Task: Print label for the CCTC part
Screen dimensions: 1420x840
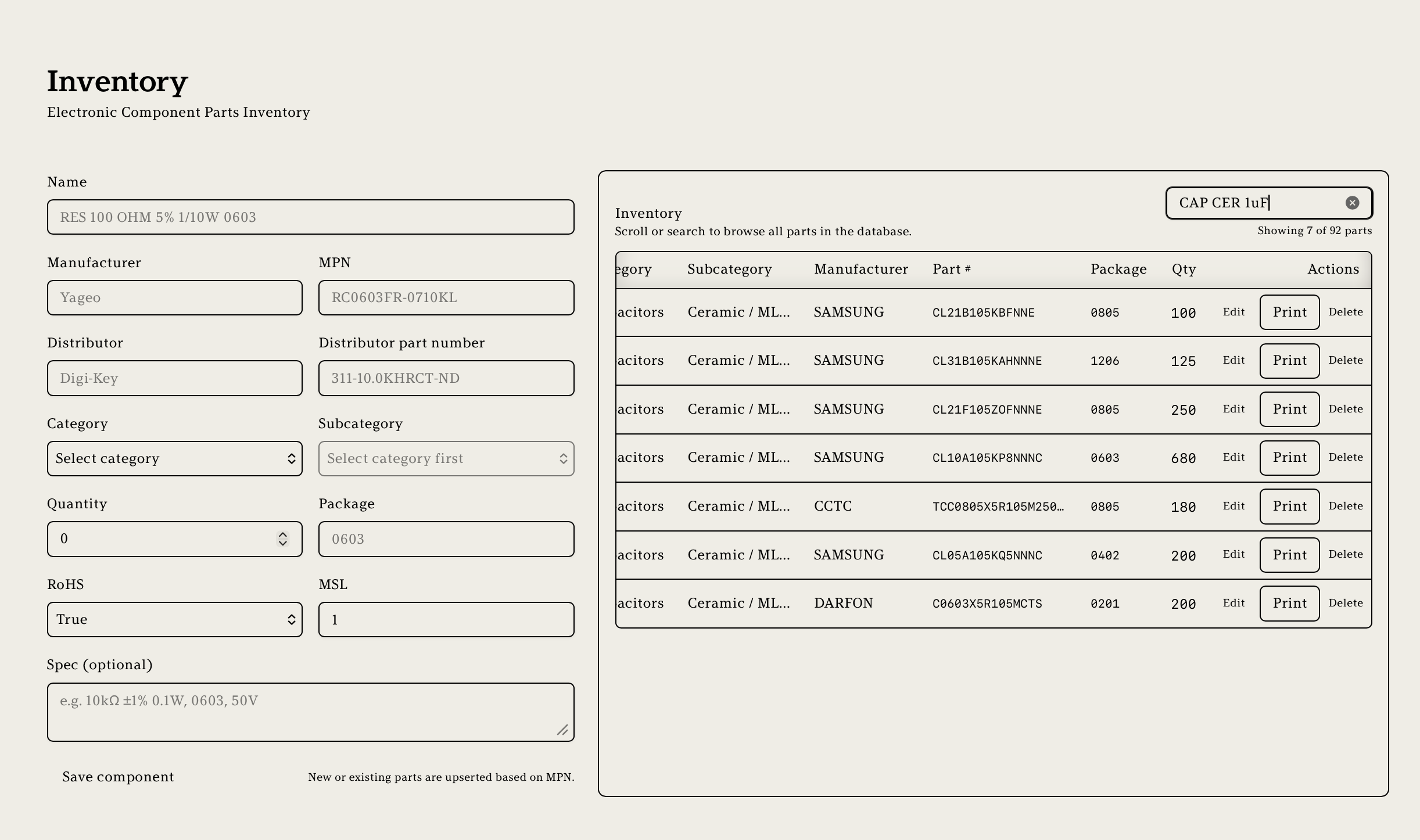Action: (1289, 506)
